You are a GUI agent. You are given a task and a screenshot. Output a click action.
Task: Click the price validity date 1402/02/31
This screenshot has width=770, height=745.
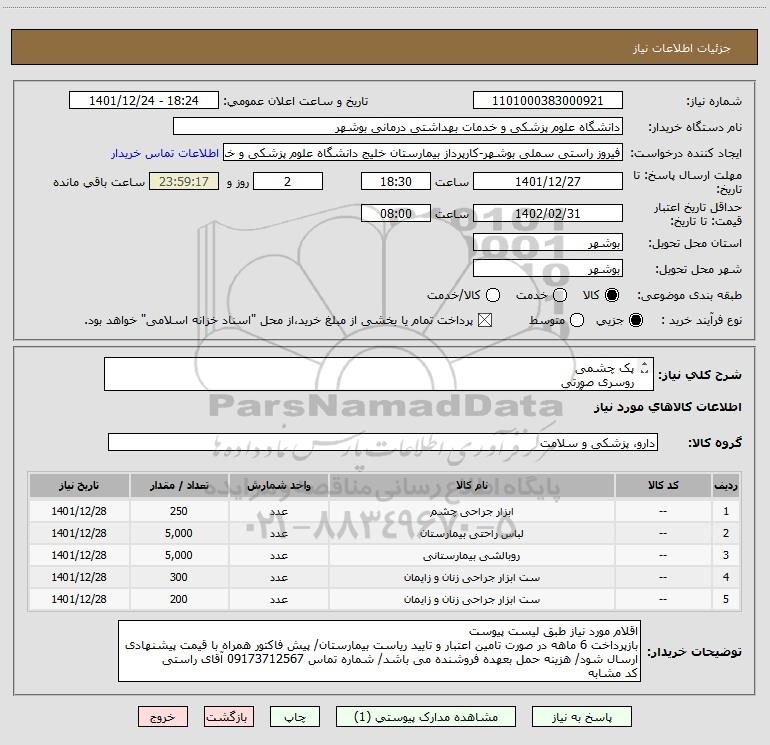point(548,213)
